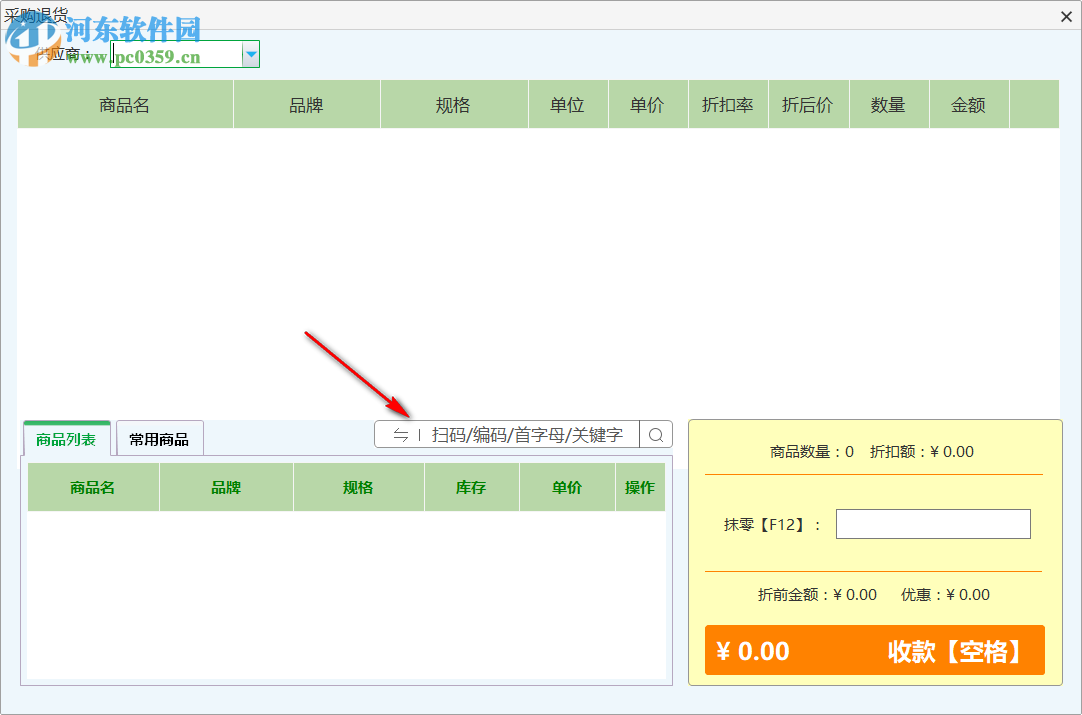Click the 折后价 column header
Screen dimensions: 1082x715
tap(809, 105)
